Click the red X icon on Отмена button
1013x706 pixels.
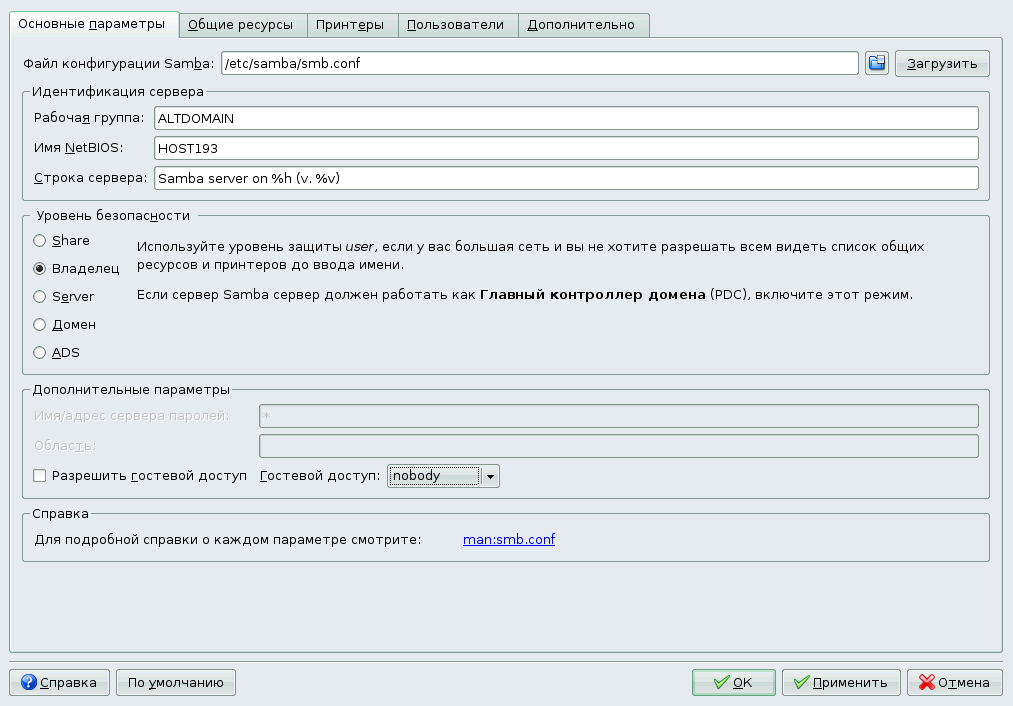tap(925, 682)
